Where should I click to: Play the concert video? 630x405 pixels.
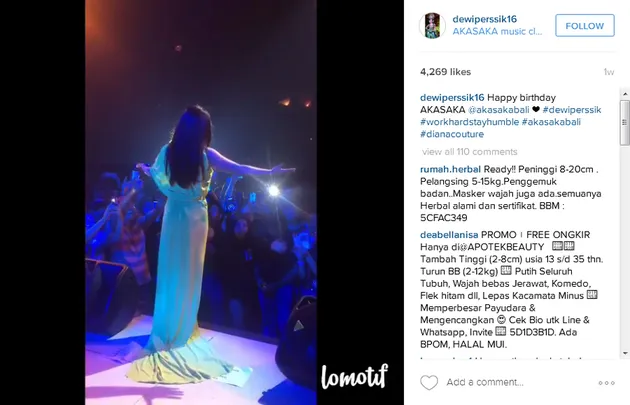click(201, 202)
